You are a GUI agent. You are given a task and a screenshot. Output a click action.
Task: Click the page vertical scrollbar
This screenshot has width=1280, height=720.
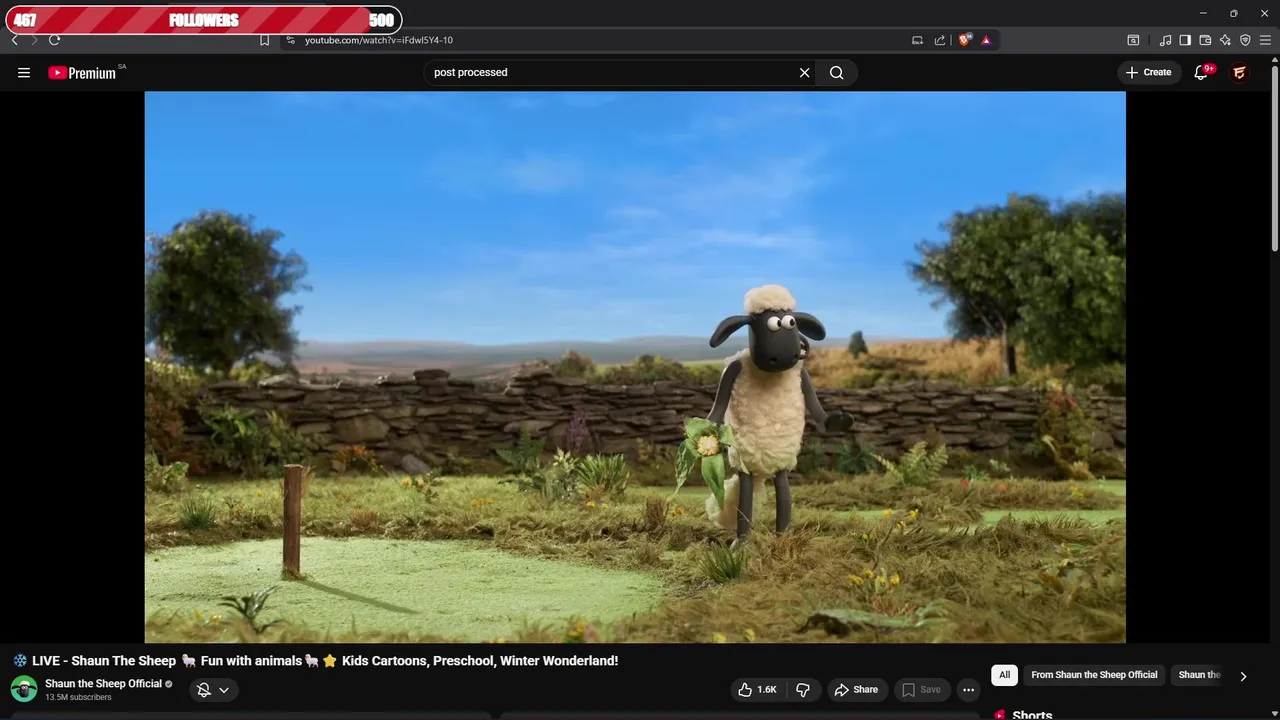pyautogui.click(x=1274, y=160)
